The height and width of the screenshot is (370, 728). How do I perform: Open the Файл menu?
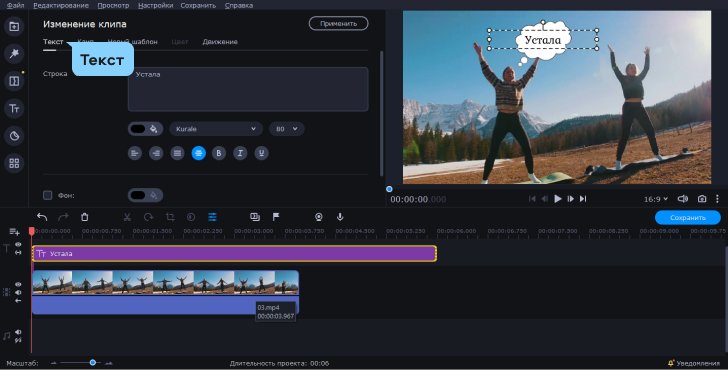(15, 6)
